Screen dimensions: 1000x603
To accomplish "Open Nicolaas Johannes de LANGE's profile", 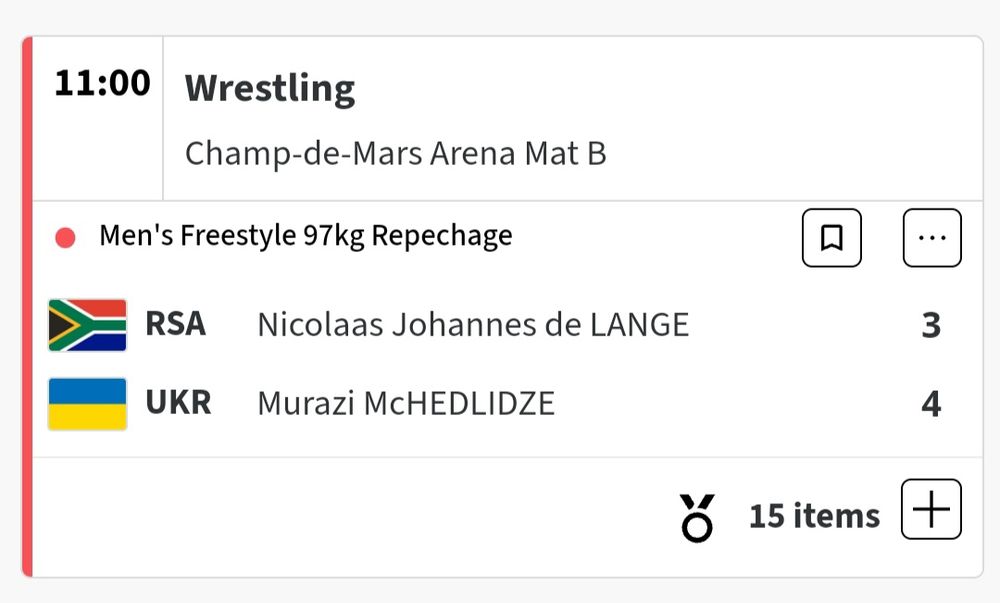I will tap(473, 324).
